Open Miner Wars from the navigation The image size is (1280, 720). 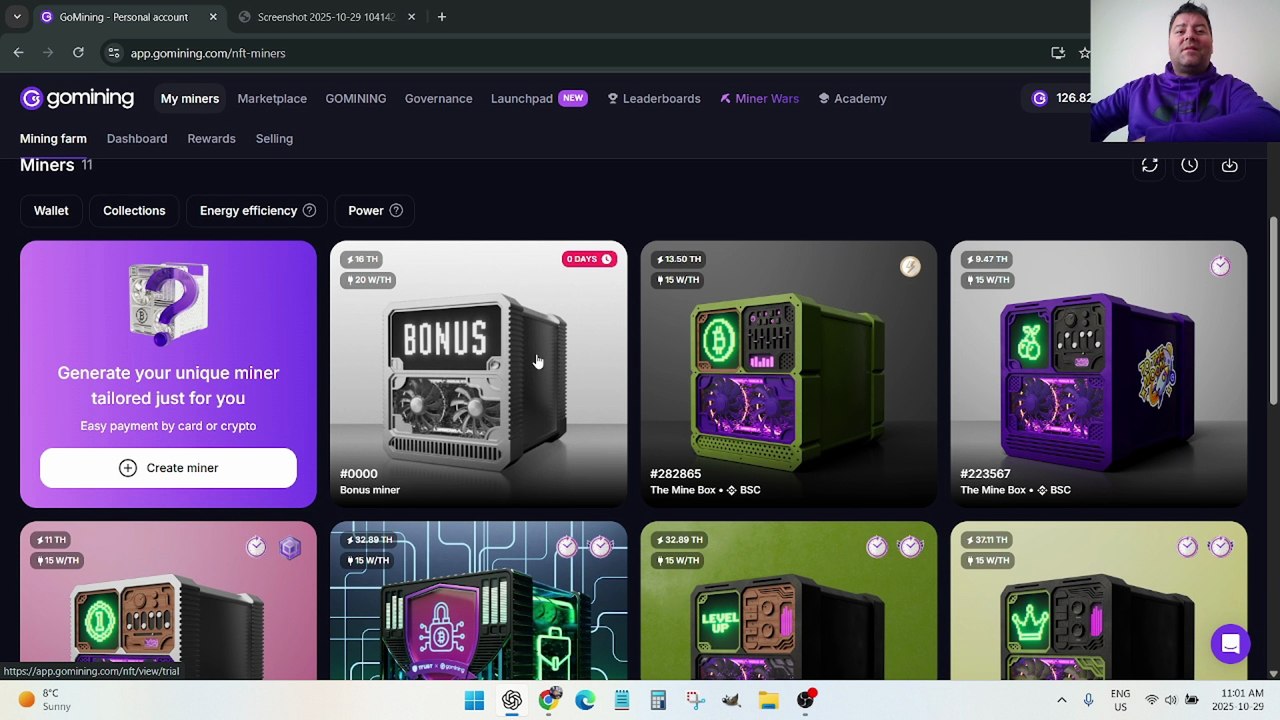[759, 98]
